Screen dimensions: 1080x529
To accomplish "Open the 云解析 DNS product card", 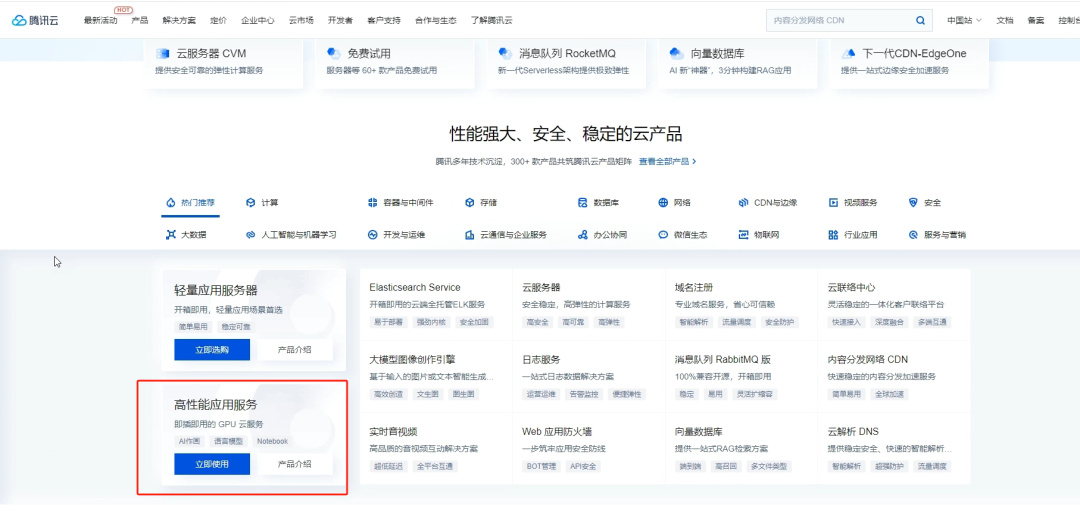I will click(x=895, y=448).
